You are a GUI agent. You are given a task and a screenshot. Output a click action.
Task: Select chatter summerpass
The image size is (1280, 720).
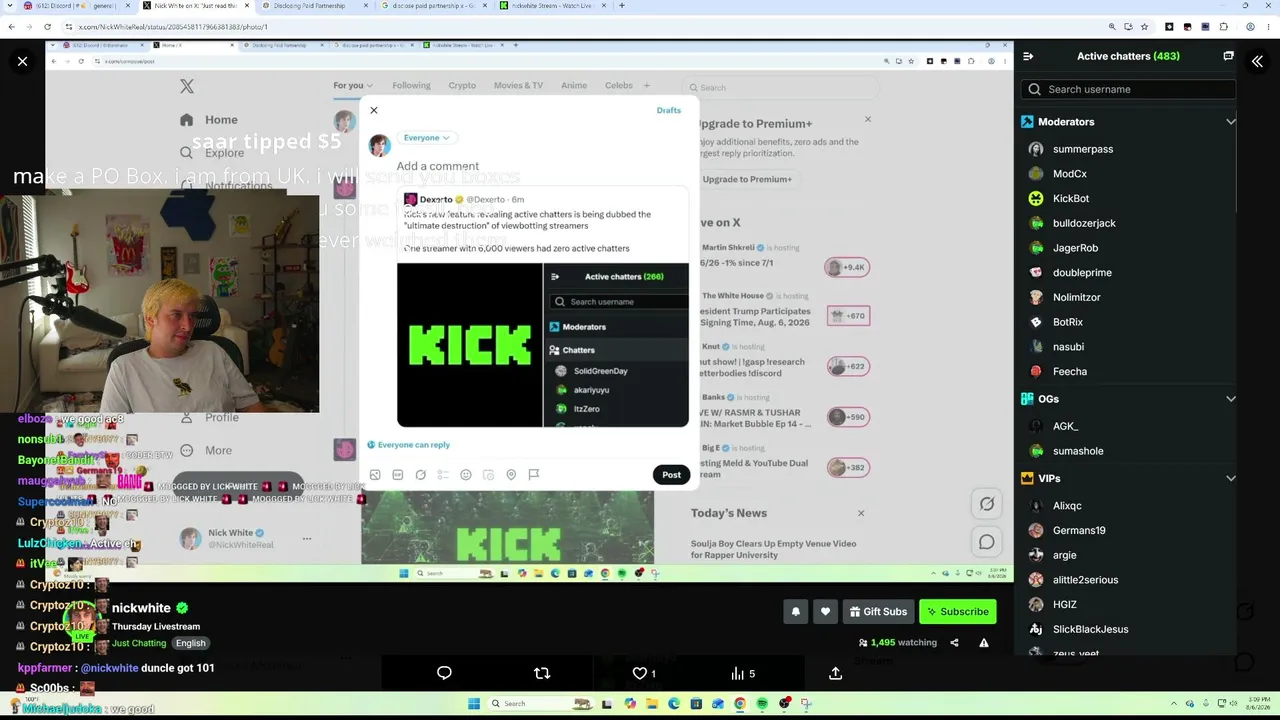1082,149
